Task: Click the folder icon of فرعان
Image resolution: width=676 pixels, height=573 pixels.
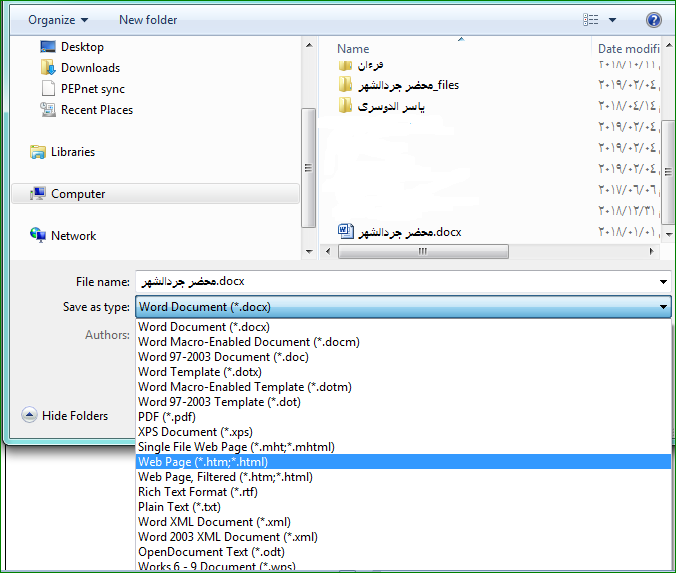Action: [x=345, y=65]
